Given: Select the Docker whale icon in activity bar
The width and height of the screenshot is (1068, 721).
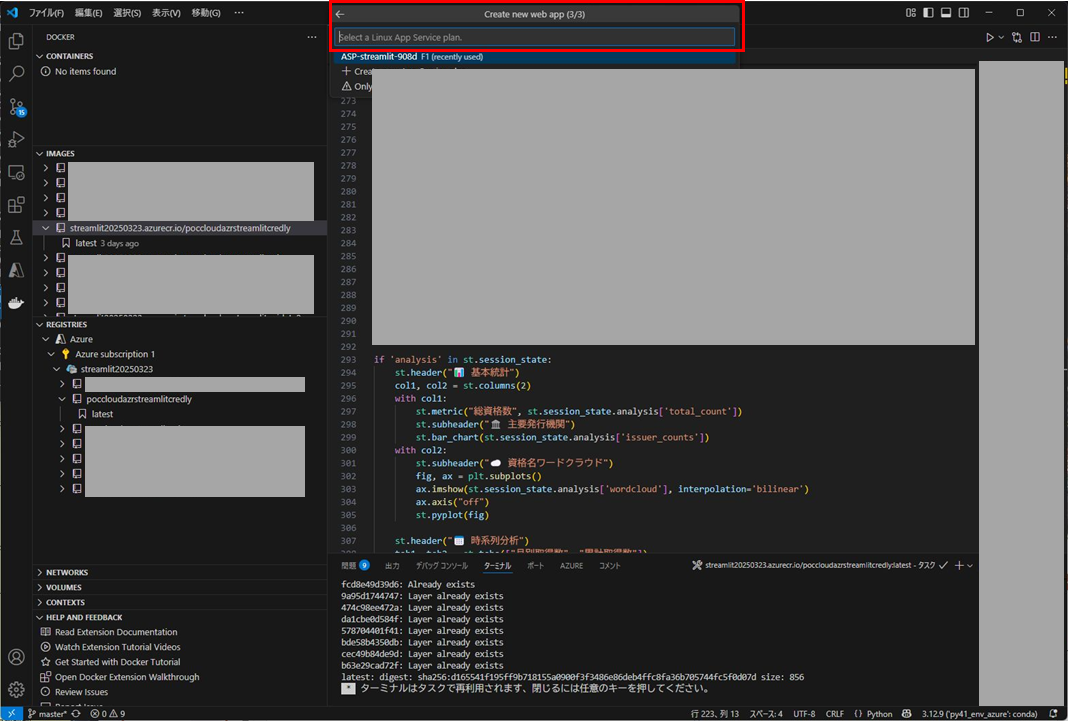Looking at the screenshot, I should click(16, 303).
